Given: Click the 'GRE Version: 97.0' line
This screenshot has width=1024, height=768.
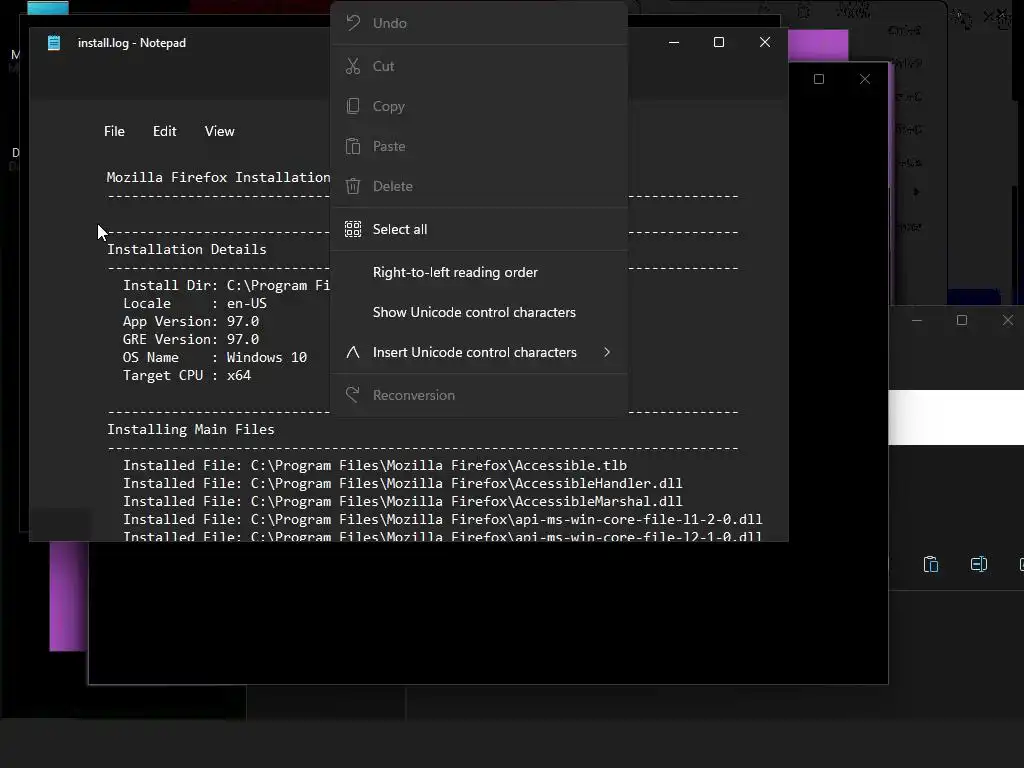Looking at the screenshot, I should coord(191,340).
